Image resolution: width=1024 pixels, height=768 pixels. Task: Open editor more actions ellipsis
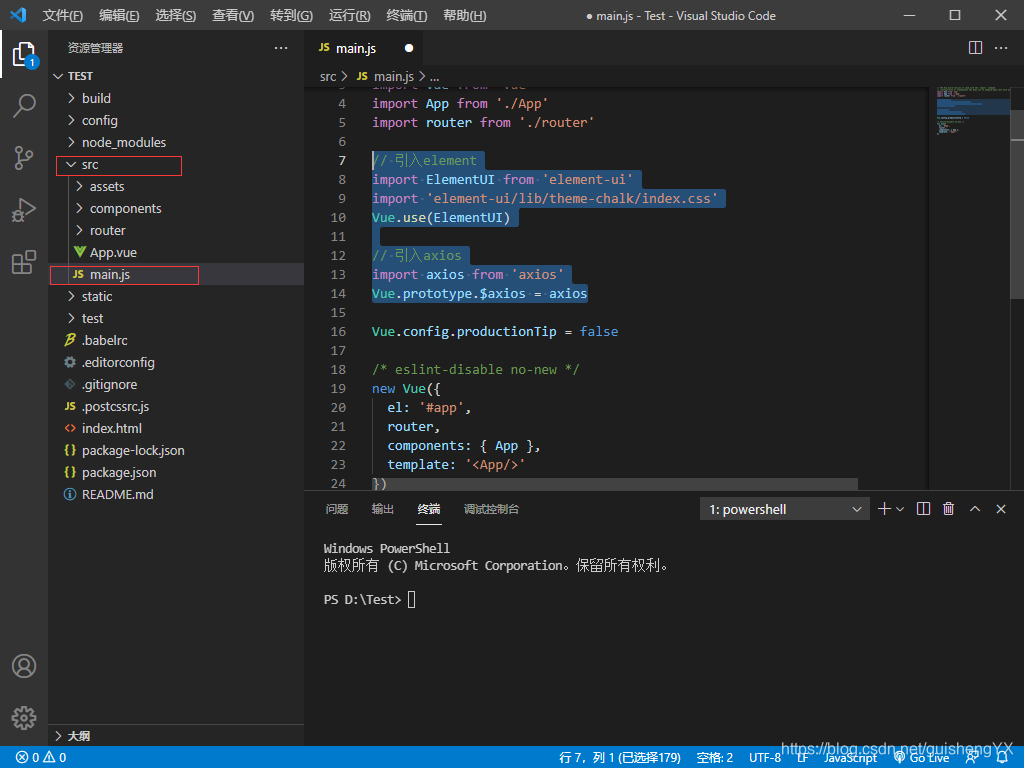(x=1000, y=48)
